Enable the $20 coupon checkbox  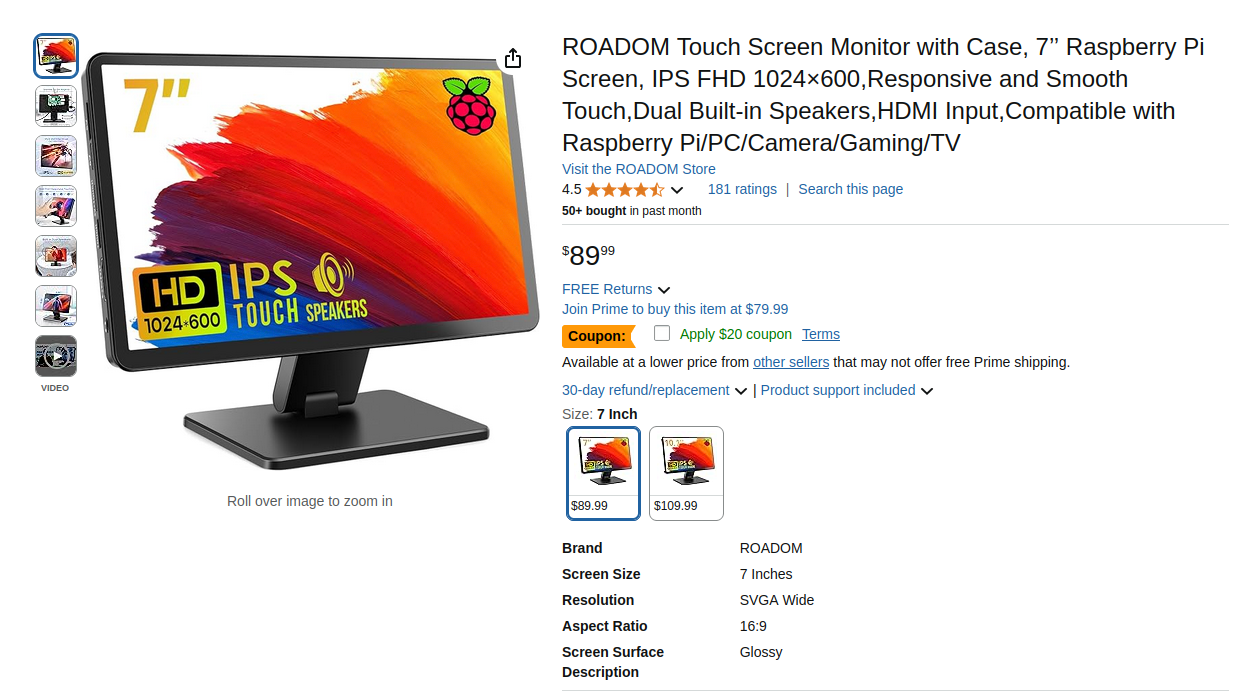coord(662,333)
